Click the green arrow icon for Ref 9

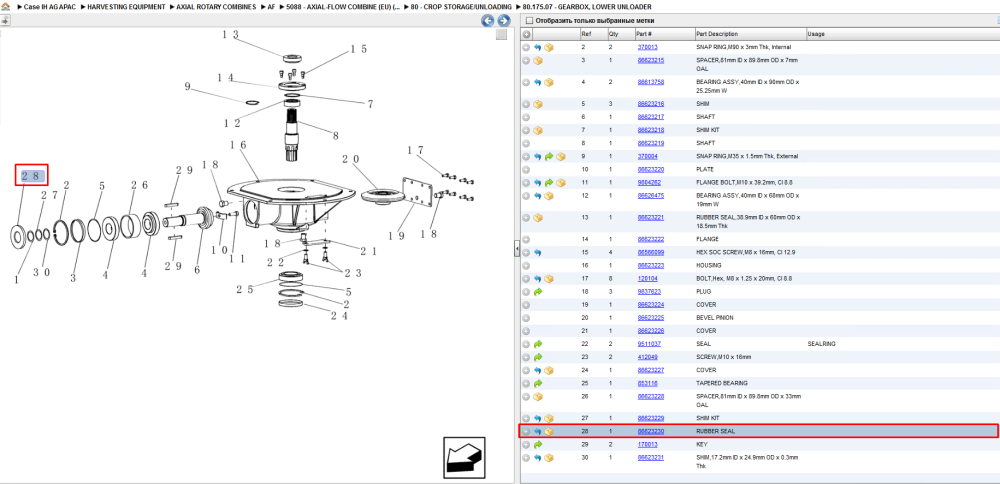coord(548,156)
